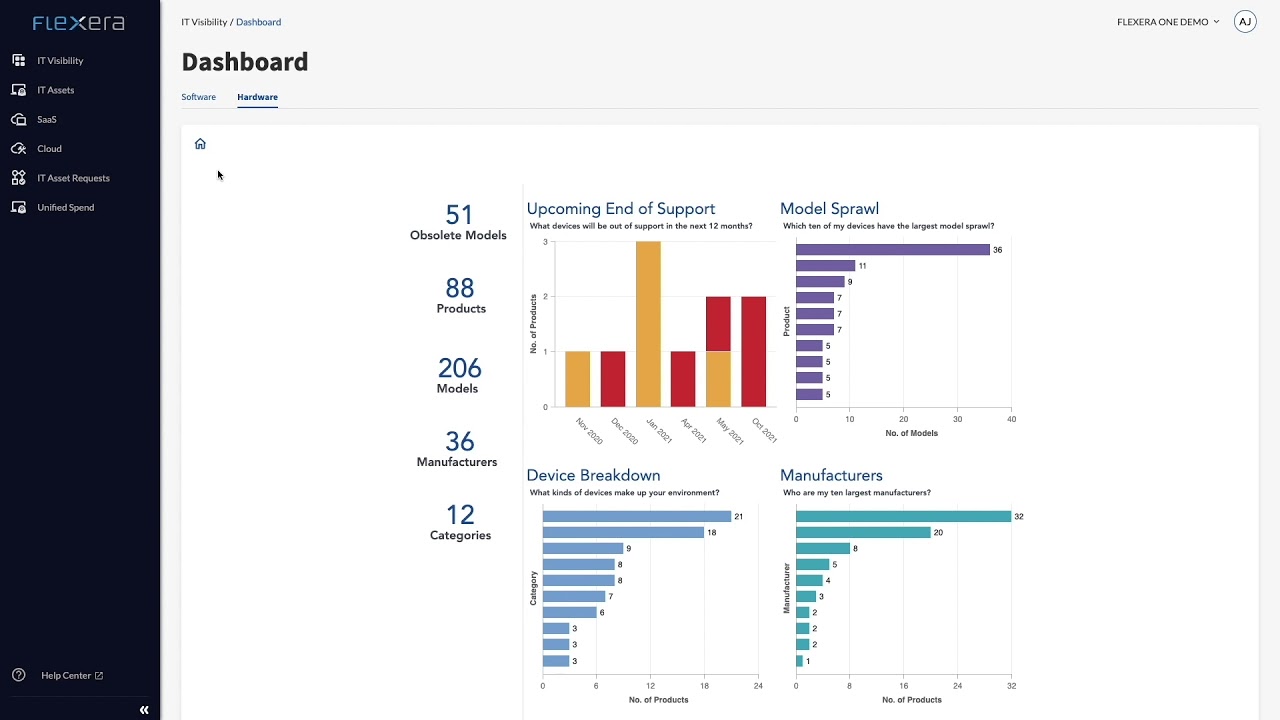Click the 51 Obsolete Models metric
This screenshot has width=1280, height=720.
tap(458, 222)
